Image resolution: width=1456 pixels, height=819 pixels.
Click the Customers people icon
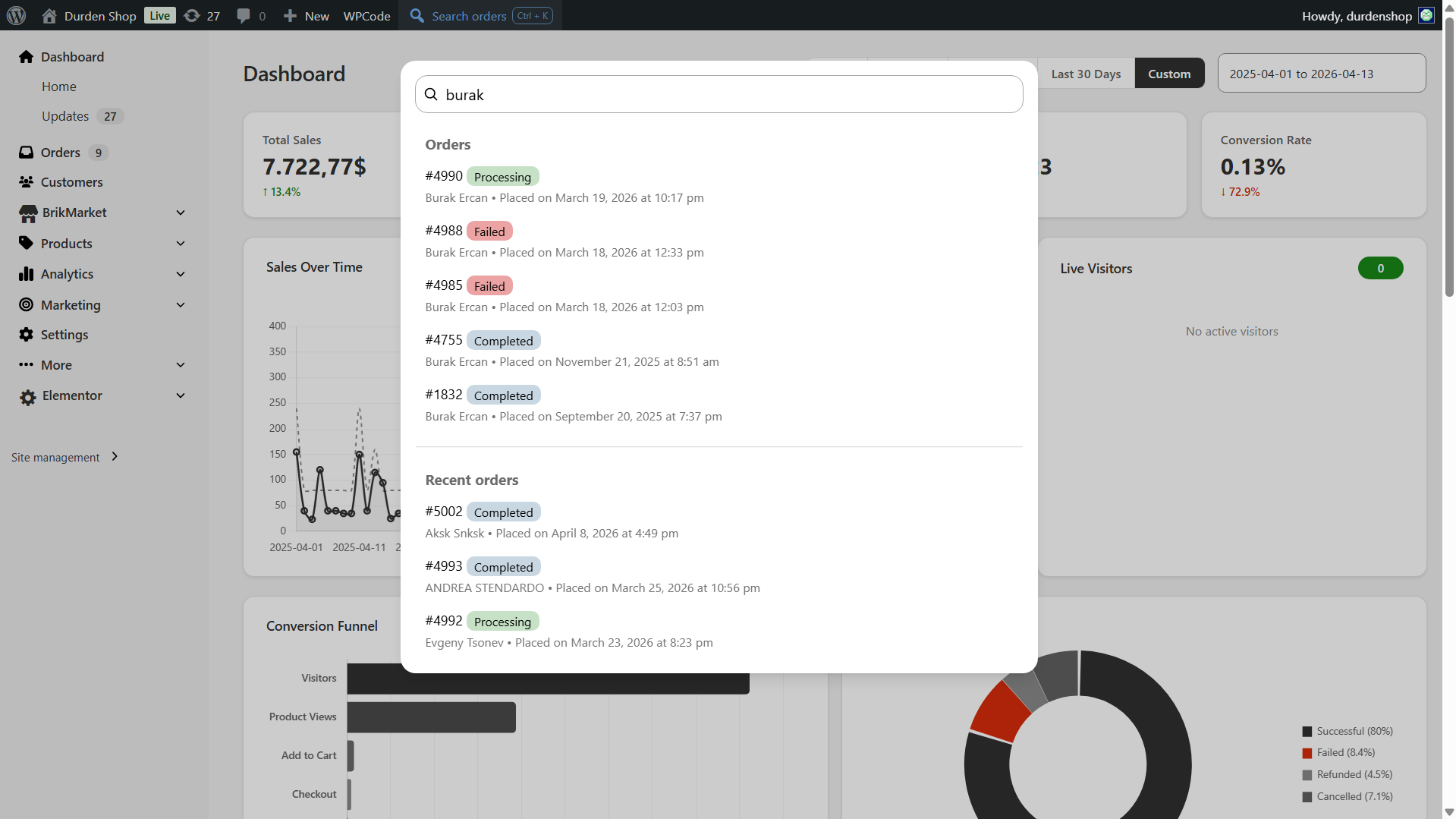tap(27, 182)
